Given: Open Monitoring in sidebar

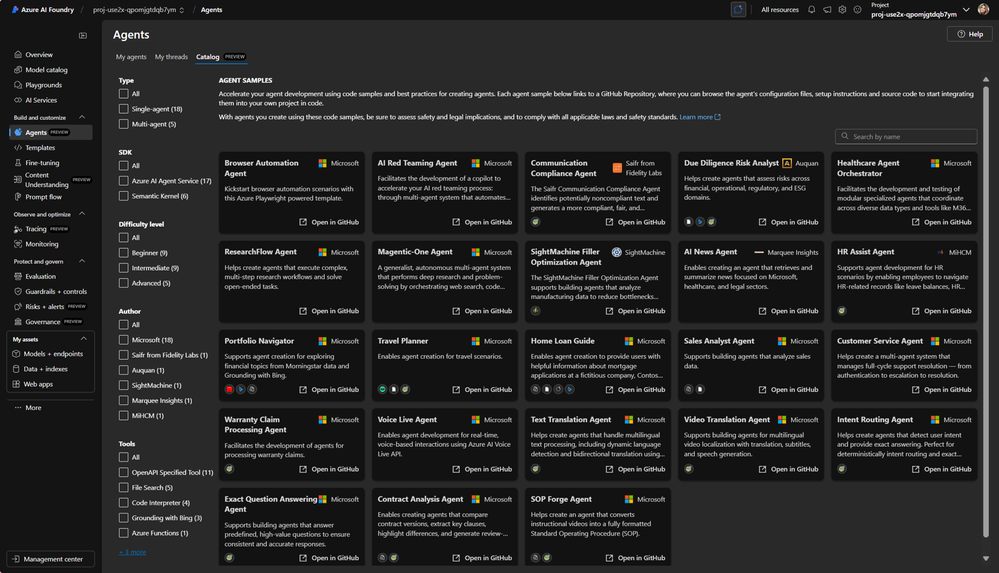Looking at the screenshot, I should point(41,244).
